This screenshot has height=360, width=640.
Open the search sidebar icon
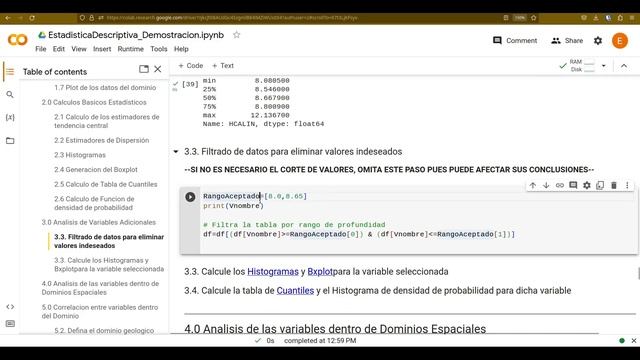coord(10,95)
